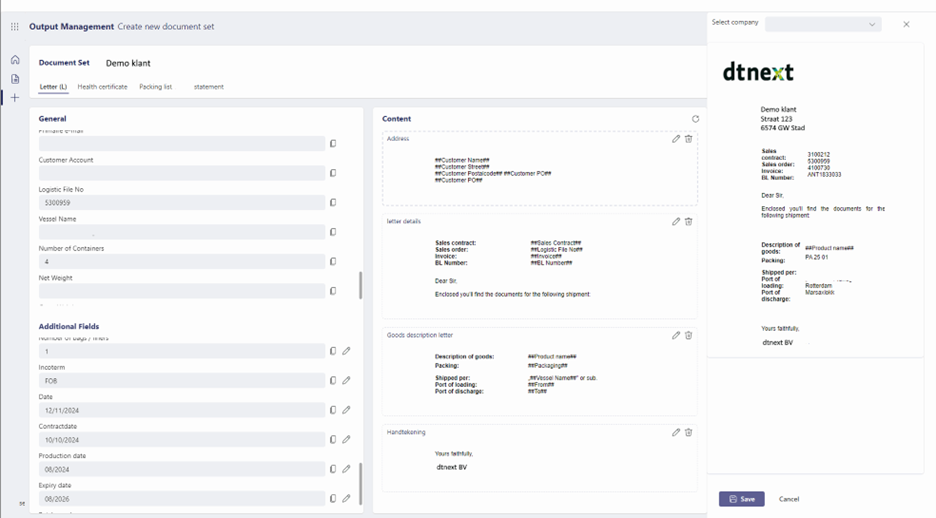The image size is (936, 518).
Task: Copy the Customer Account field value
Action: [x=333, y=173]
